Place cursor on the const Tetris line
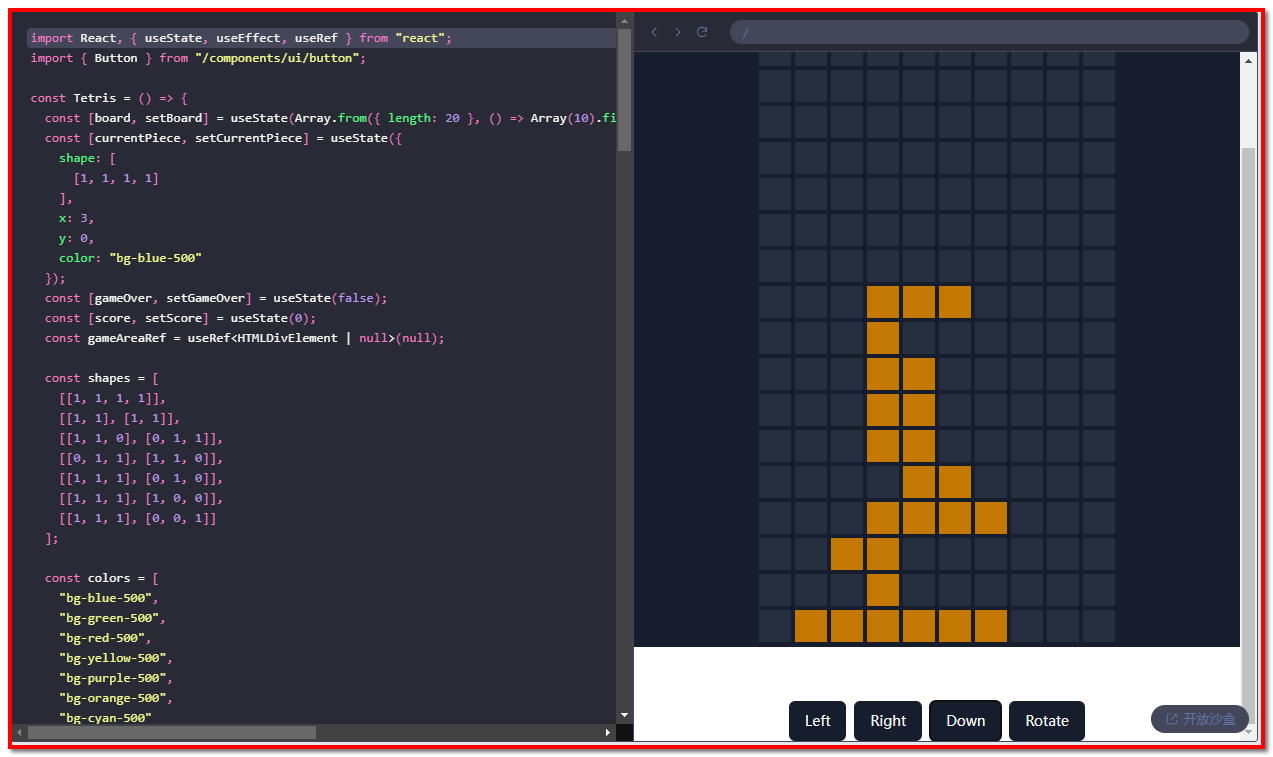The image size is (1273, 757). pos(108,98)
